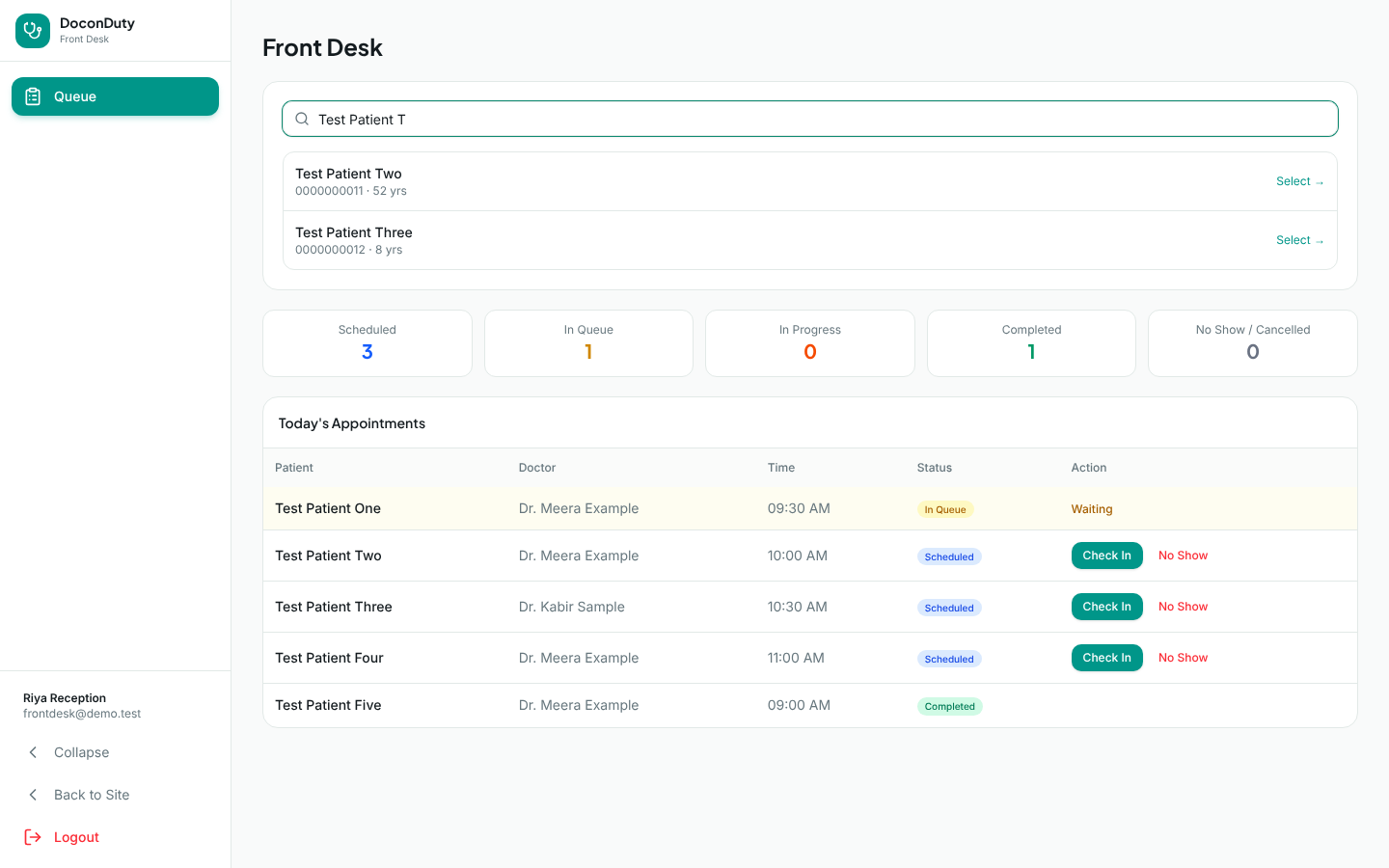Focus the patient search input field

pyautogui.click(x=810, y=119)
